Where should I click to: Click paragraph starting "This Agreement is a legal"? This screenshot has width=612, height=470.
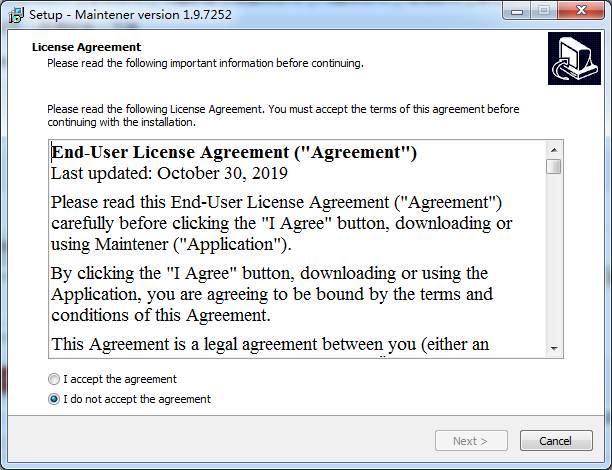coord(270,345)
